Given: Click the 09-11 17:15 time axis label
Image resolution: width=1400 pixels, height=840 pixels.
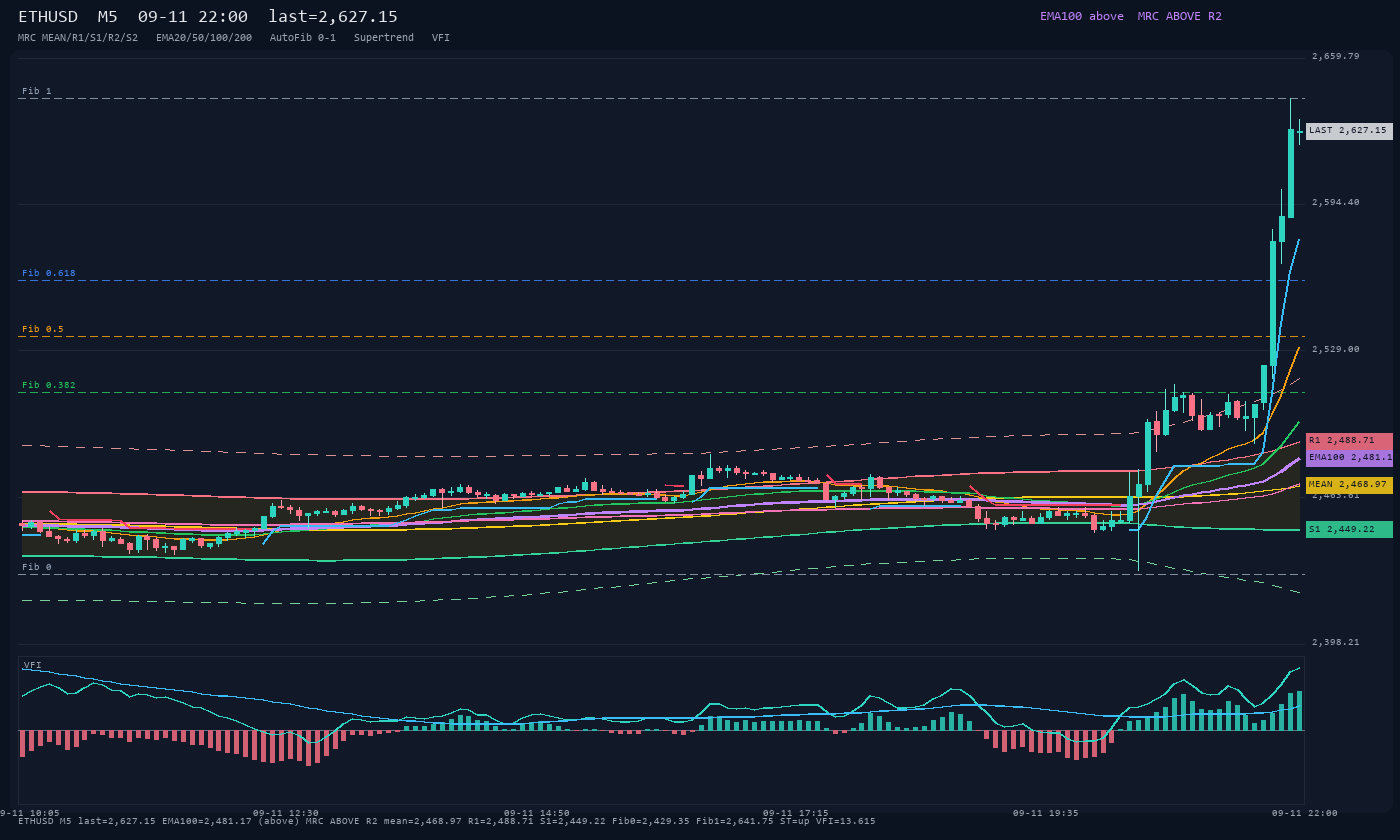Looking at the screenshot, I should 796,813.
